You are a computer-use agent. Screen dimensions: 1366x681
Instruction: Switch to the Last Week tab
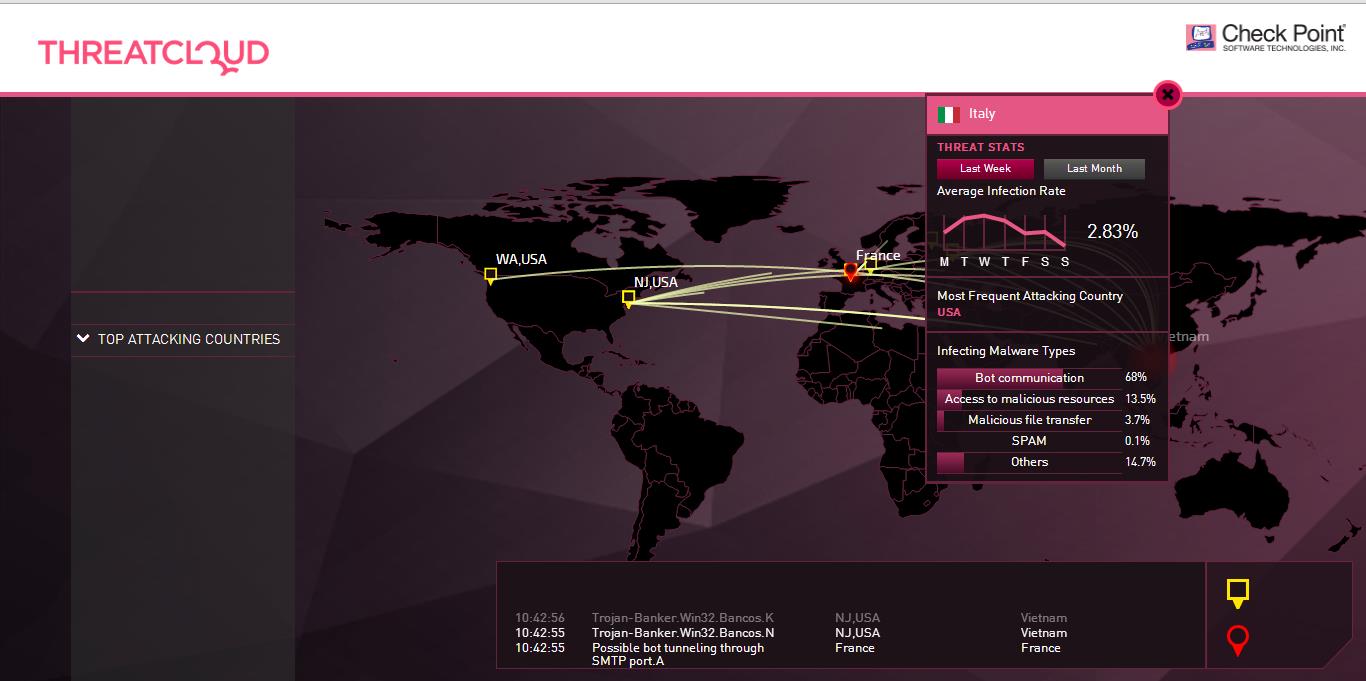tap(985, 169)
